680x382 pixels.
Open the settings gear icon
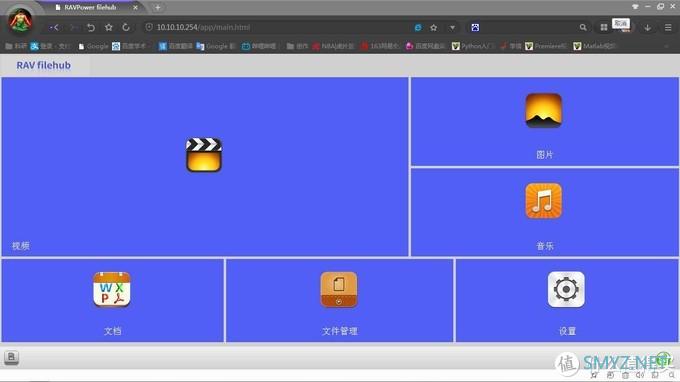tap(566, 289)
